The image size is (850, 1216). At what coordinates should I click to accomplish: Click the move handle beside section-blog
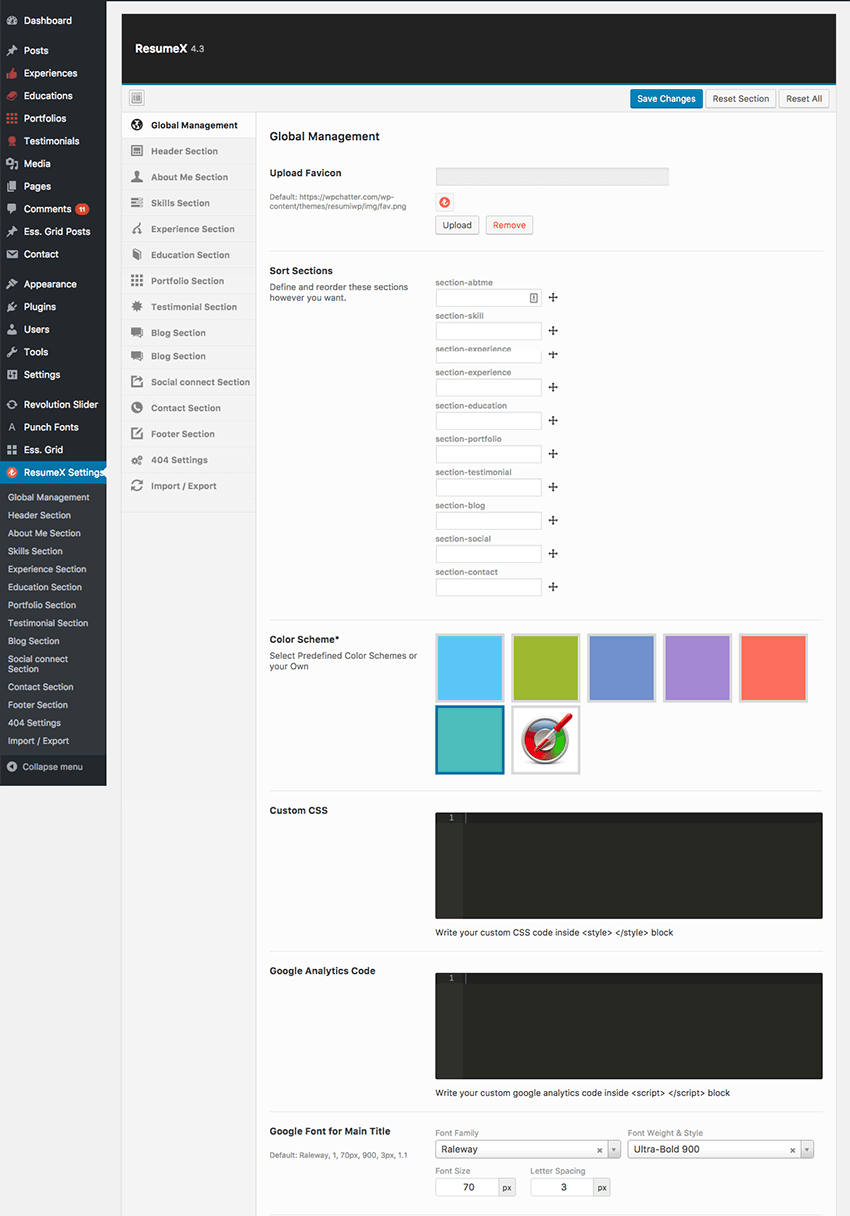pos(553,520)
